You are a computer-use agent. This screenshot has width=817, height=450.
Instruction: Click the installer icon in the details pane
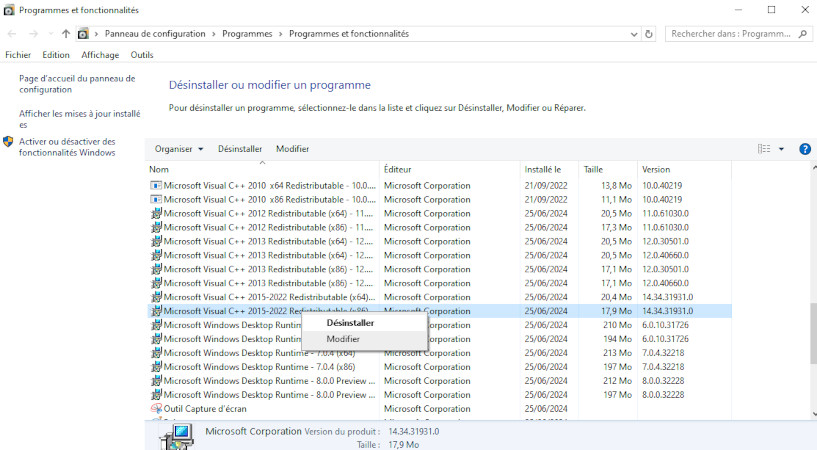(177, 436)
